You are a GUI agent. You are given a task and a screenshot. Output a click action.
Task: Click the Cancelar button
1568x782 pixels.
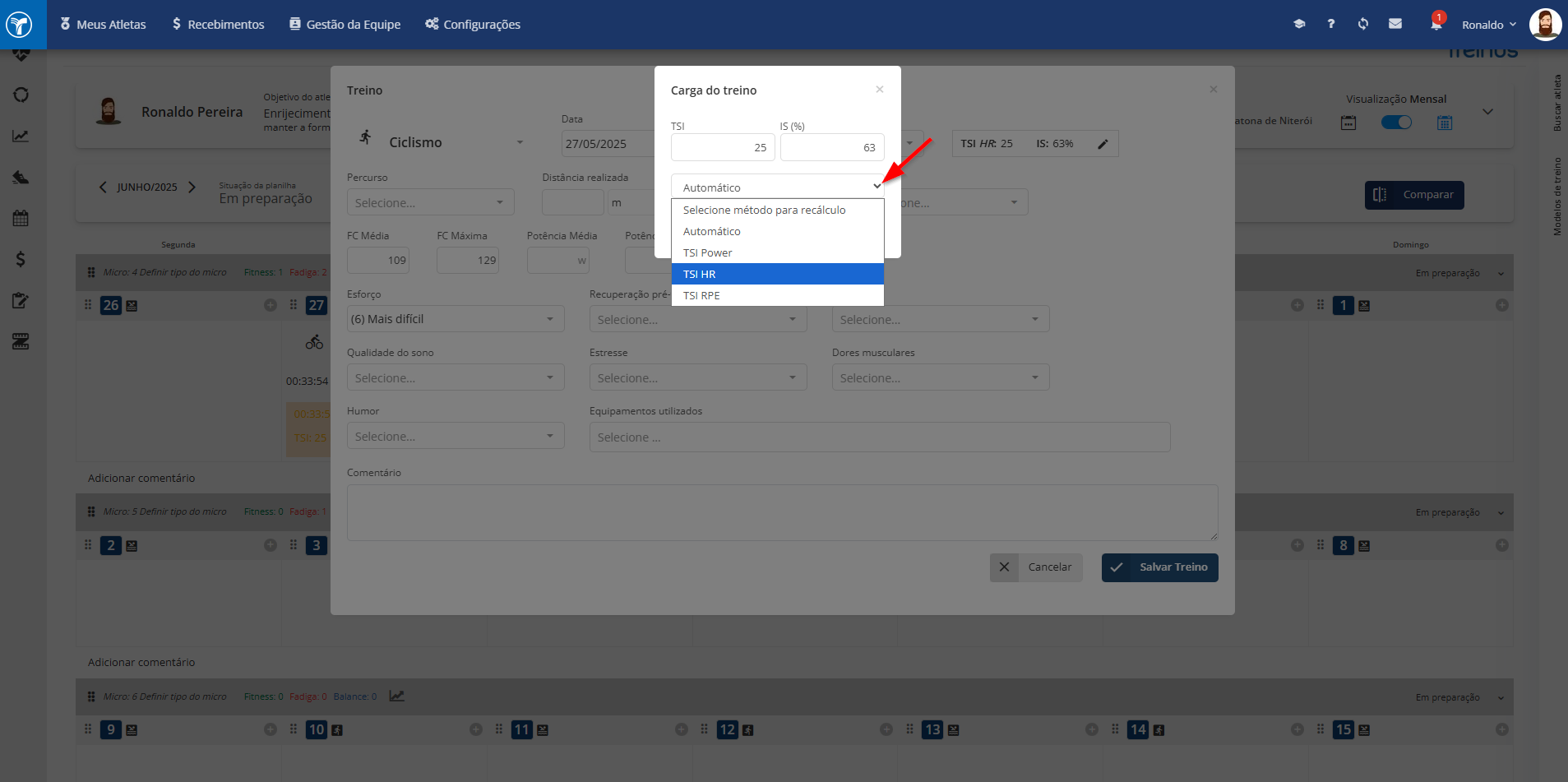tap(1036, 567)
